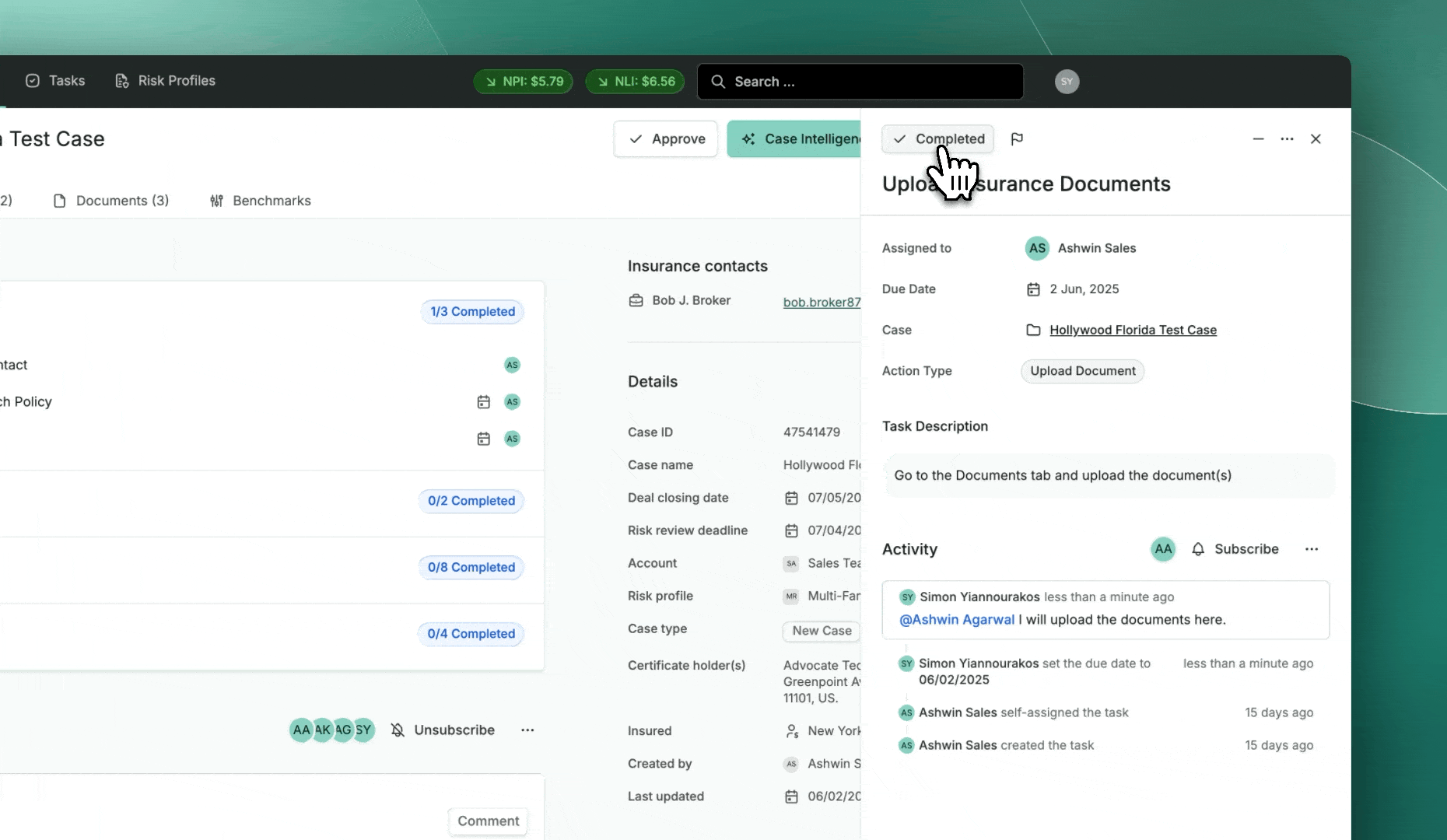Click the AA avatar in Activity section
This screenshot has height=840, width=1447.
click(1162, 549)
